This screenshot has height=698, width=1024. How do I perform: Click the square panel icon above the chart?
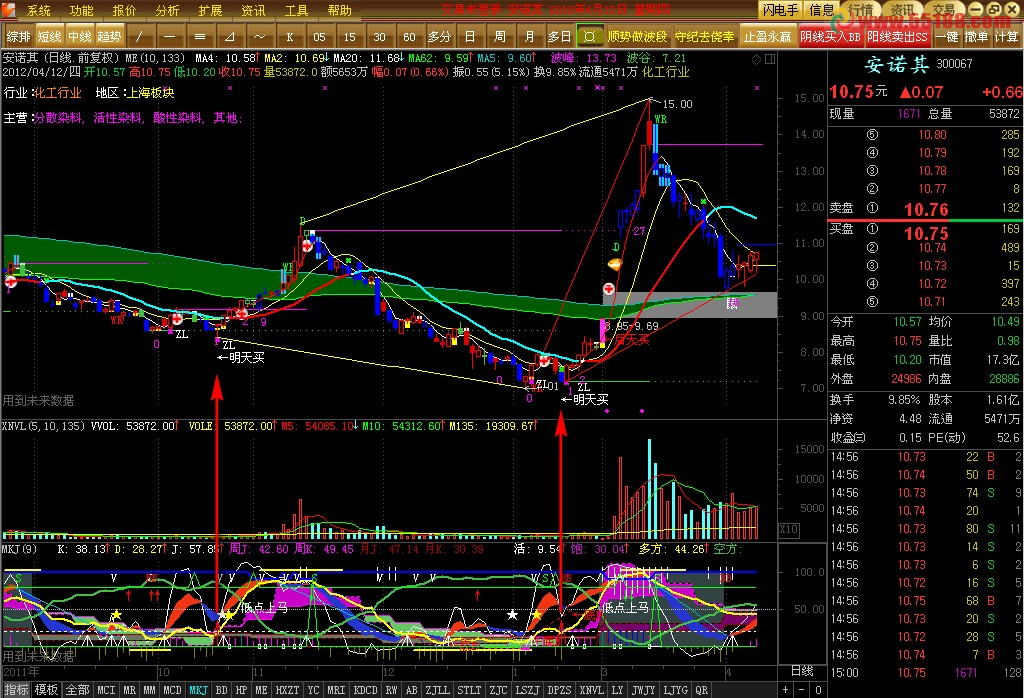770,59
